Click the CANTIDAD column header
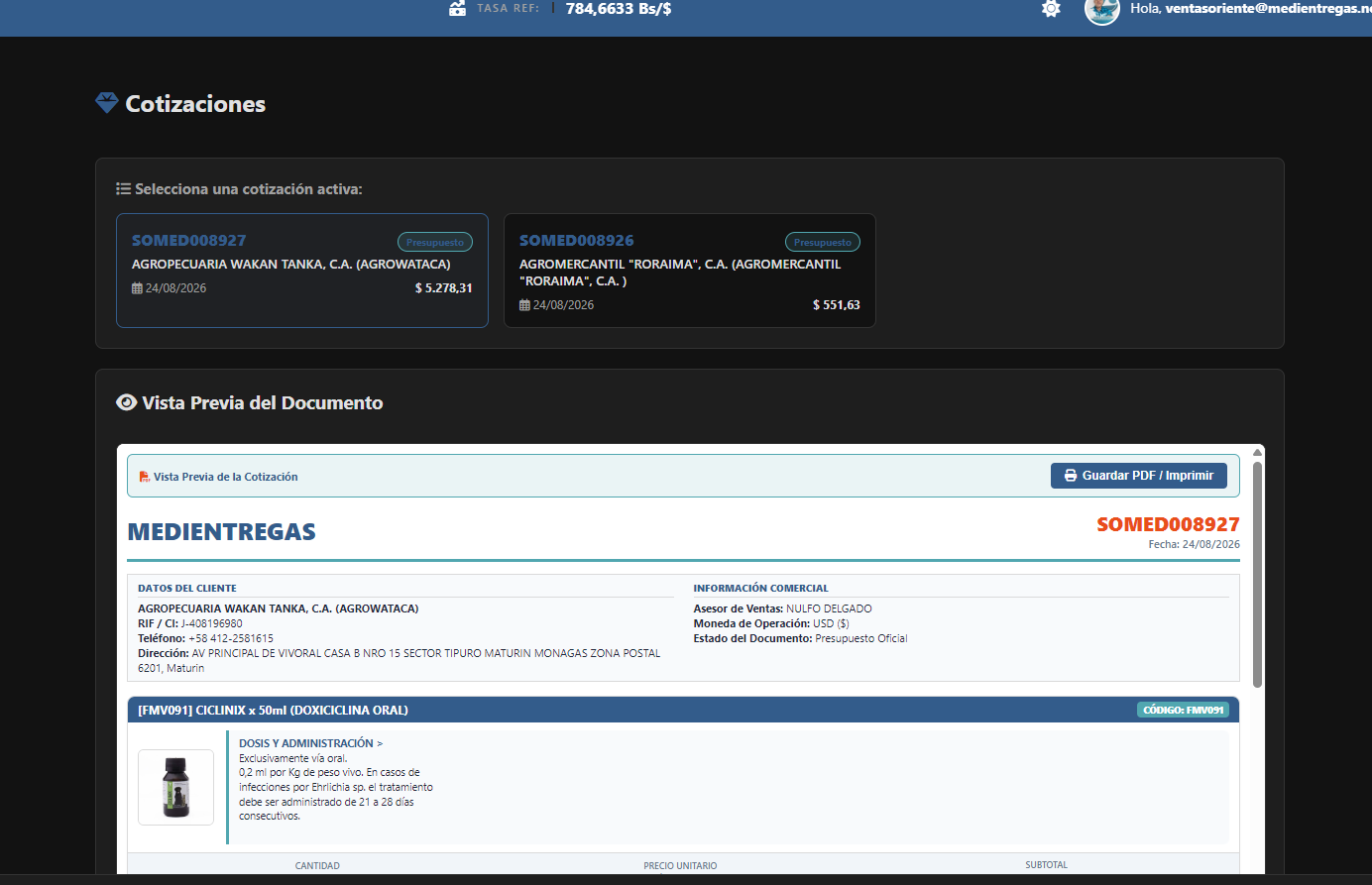This screenshot has height=885, width=1372. click(317, 866)
